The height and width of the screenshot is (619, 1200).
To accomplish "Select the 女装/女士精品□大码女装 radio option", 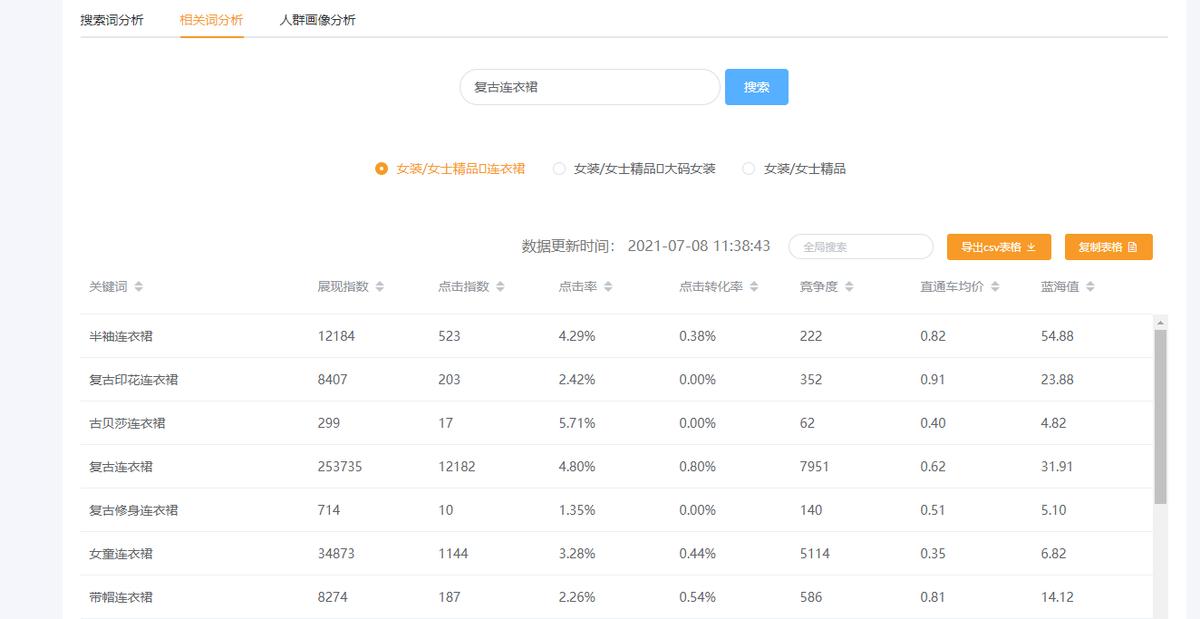I will pyautogui.click(x=561, y=168).
